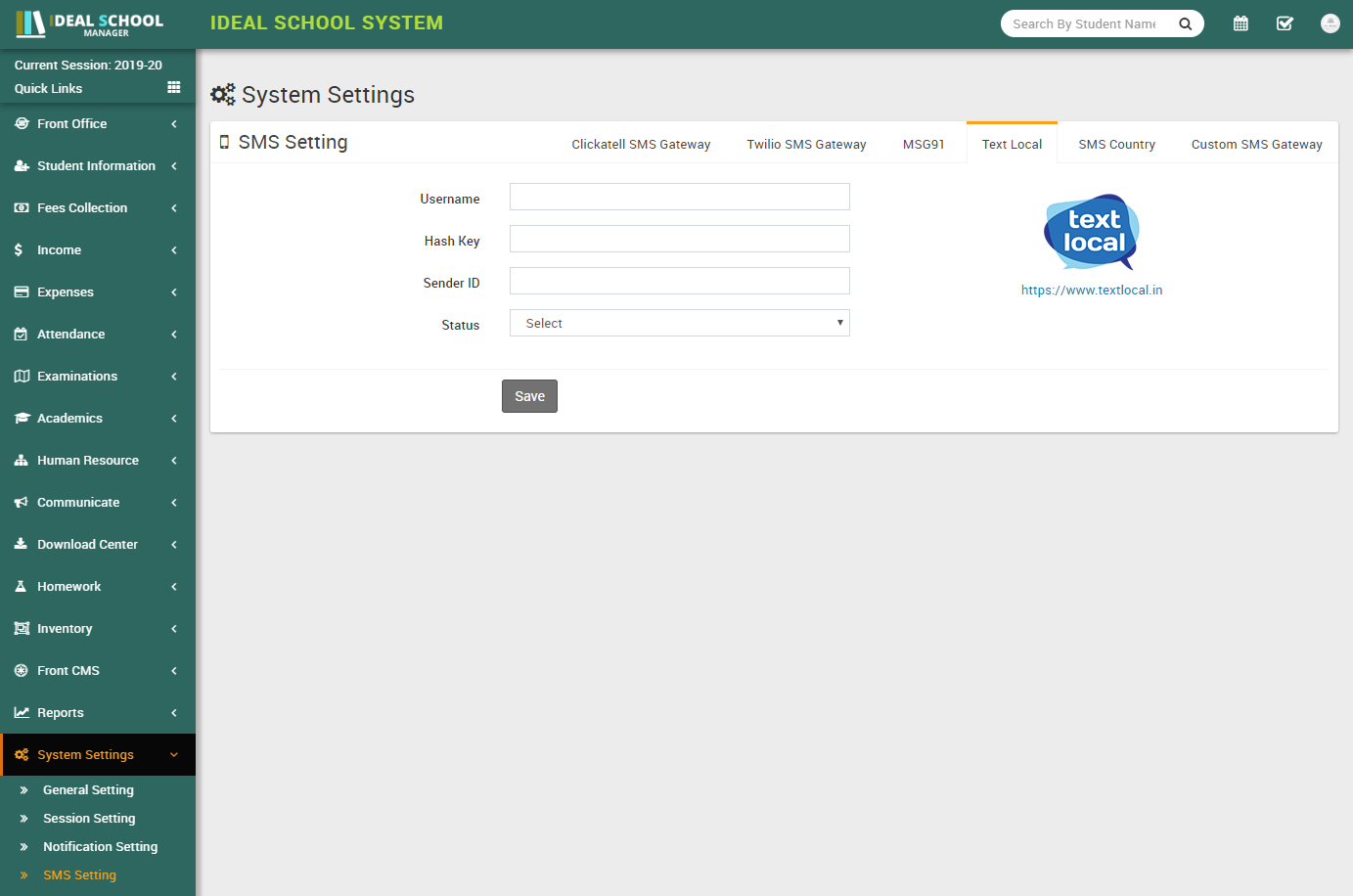Click the Expenses card icon

pos(22,291)
